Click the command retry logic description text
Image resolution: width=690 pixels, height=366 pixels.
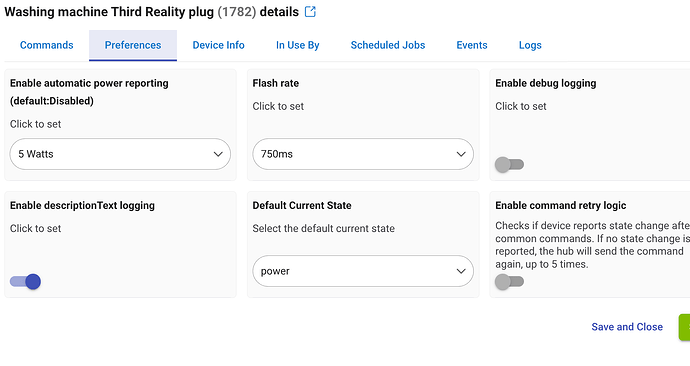592,245
